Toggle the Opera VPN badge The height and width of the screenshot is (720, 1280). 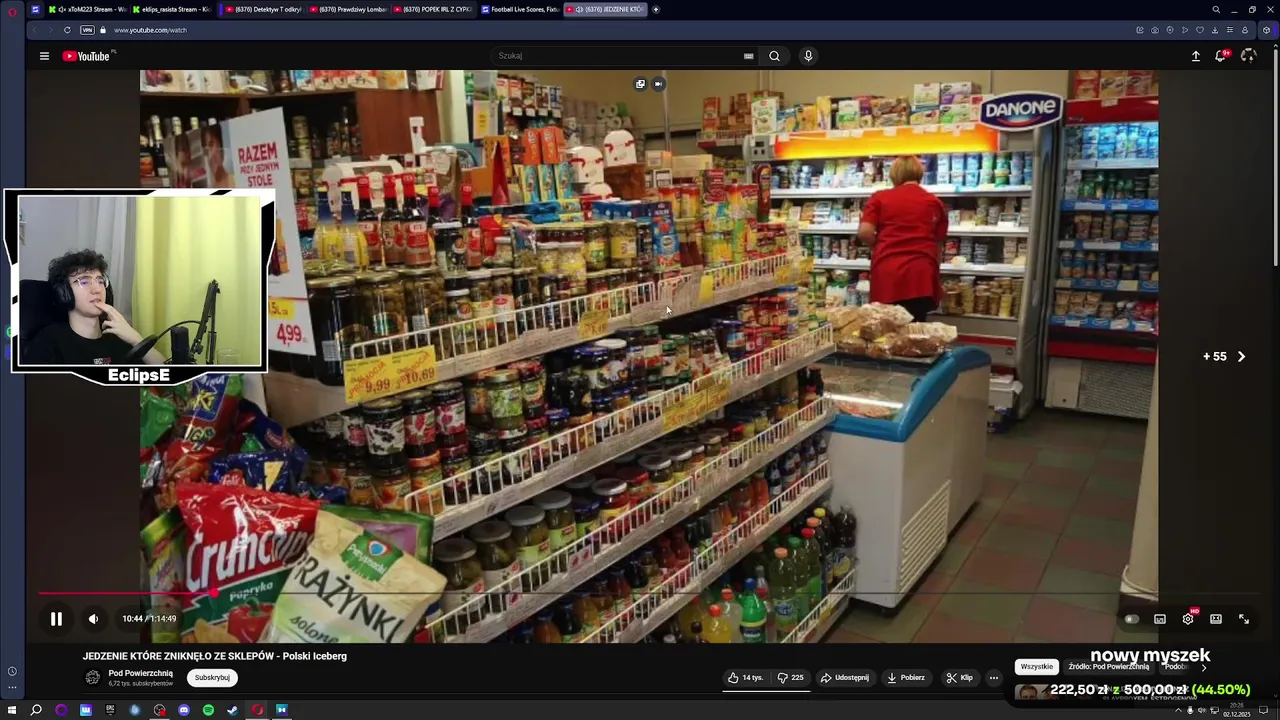(x=87, y=30)
